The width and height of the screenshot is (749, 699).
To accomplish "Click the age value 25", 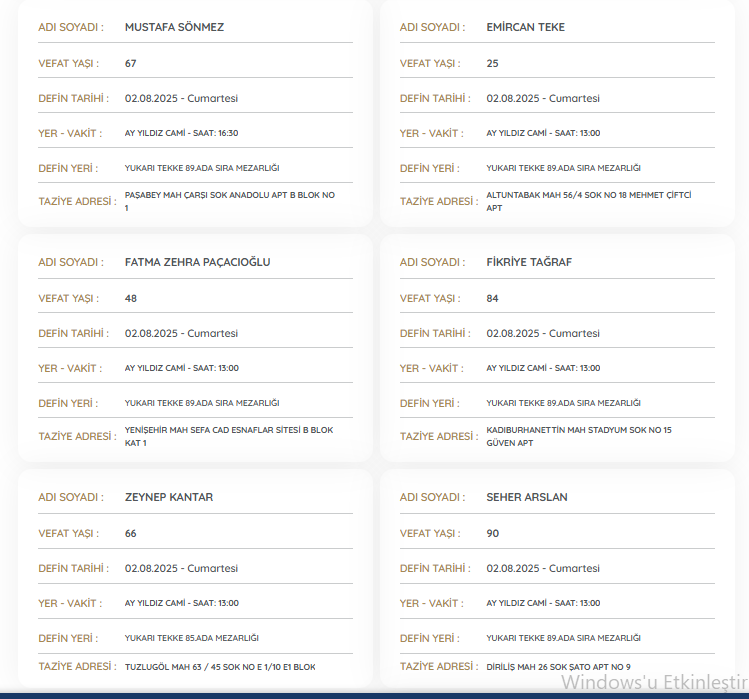I will tap(492, 63).
